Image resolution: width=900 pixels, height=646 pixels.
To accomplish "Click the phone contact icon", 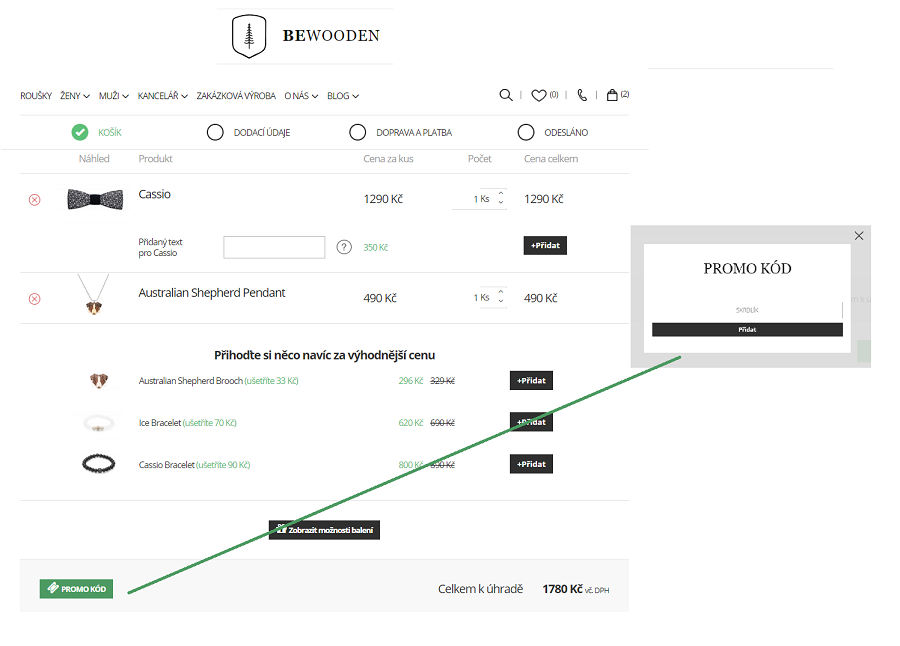I will pos(582,95).
